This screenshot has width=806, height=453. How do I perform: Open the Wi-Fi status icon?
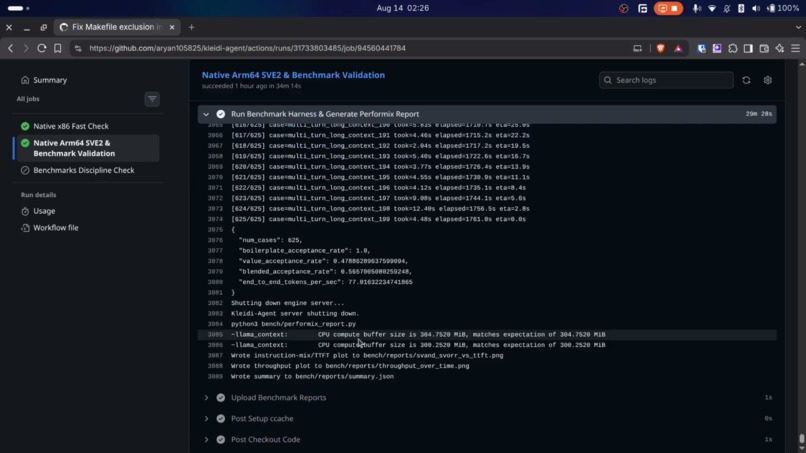point(711,8)
